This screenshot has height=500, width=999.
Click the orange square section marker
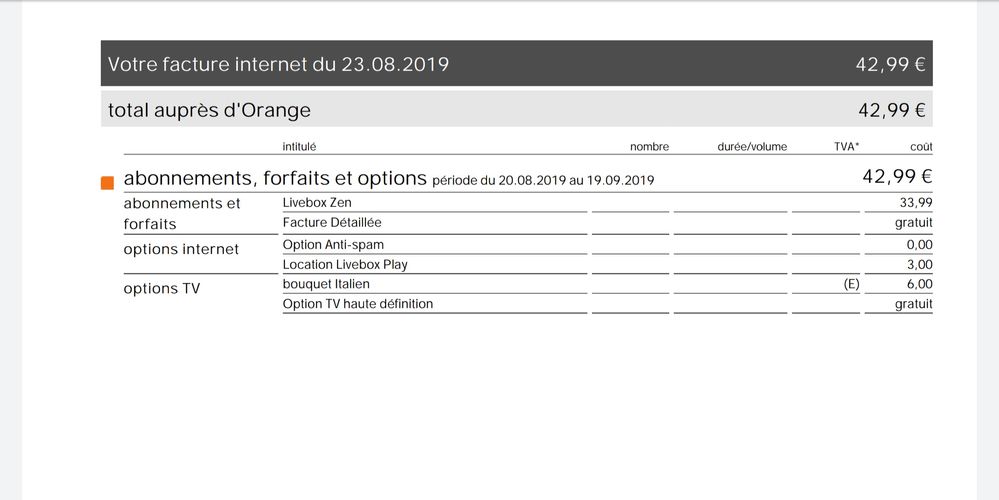(x=107, y=183)
